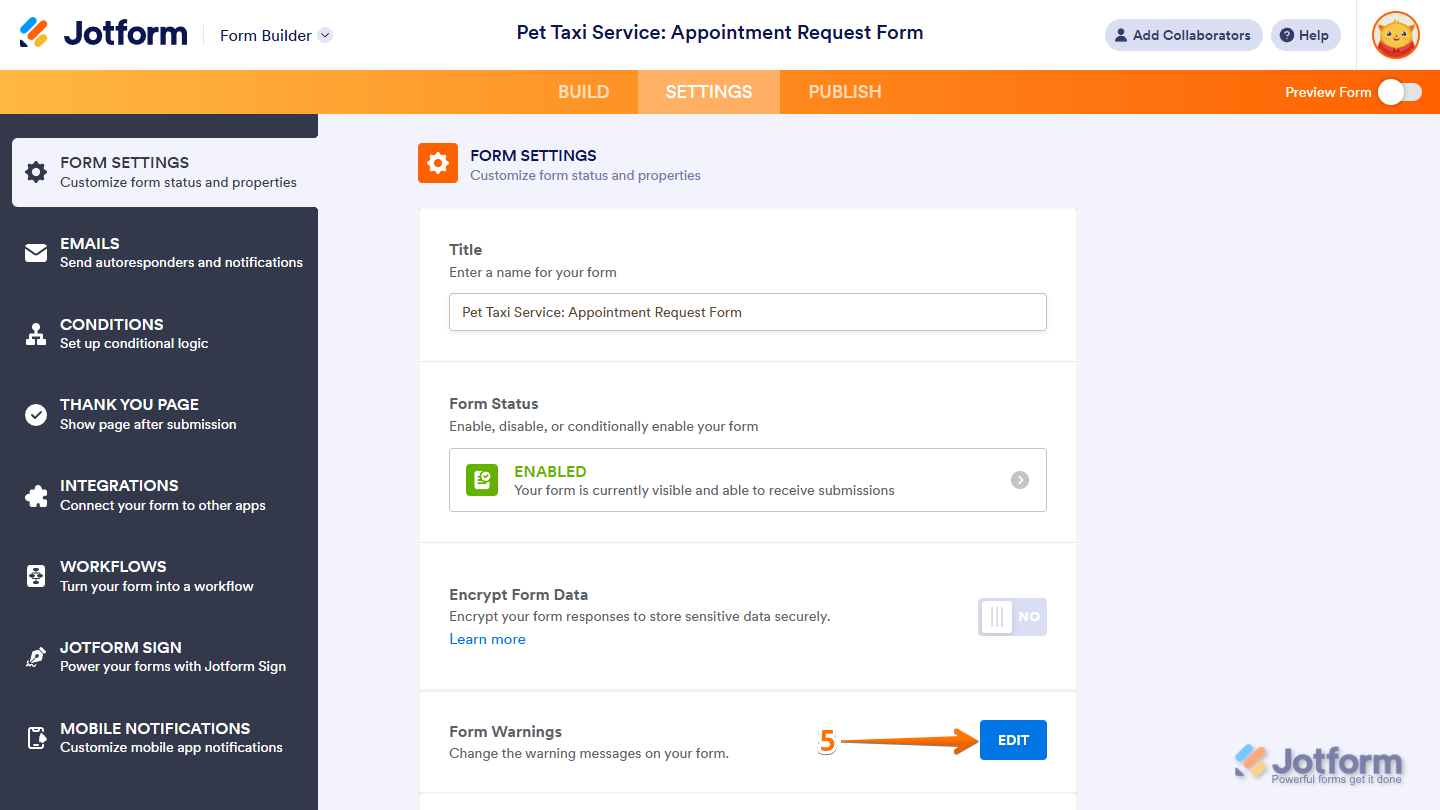Click the Workflows icon in sidebar
The width and height of the screenshot is (1440, 810).
coord(36,576)
